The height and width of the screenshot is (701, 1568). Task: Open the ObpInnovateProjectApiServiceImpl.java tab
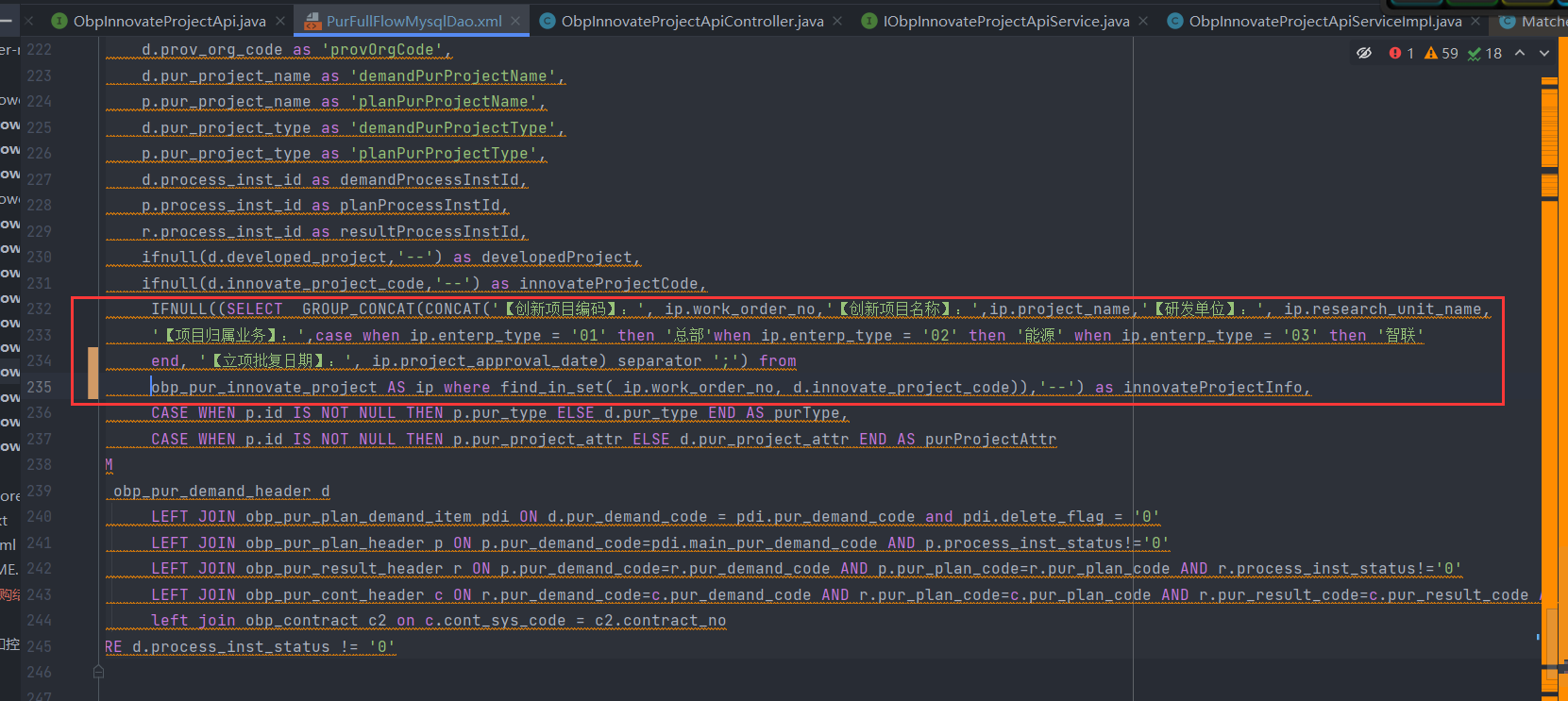[1324, 21]
